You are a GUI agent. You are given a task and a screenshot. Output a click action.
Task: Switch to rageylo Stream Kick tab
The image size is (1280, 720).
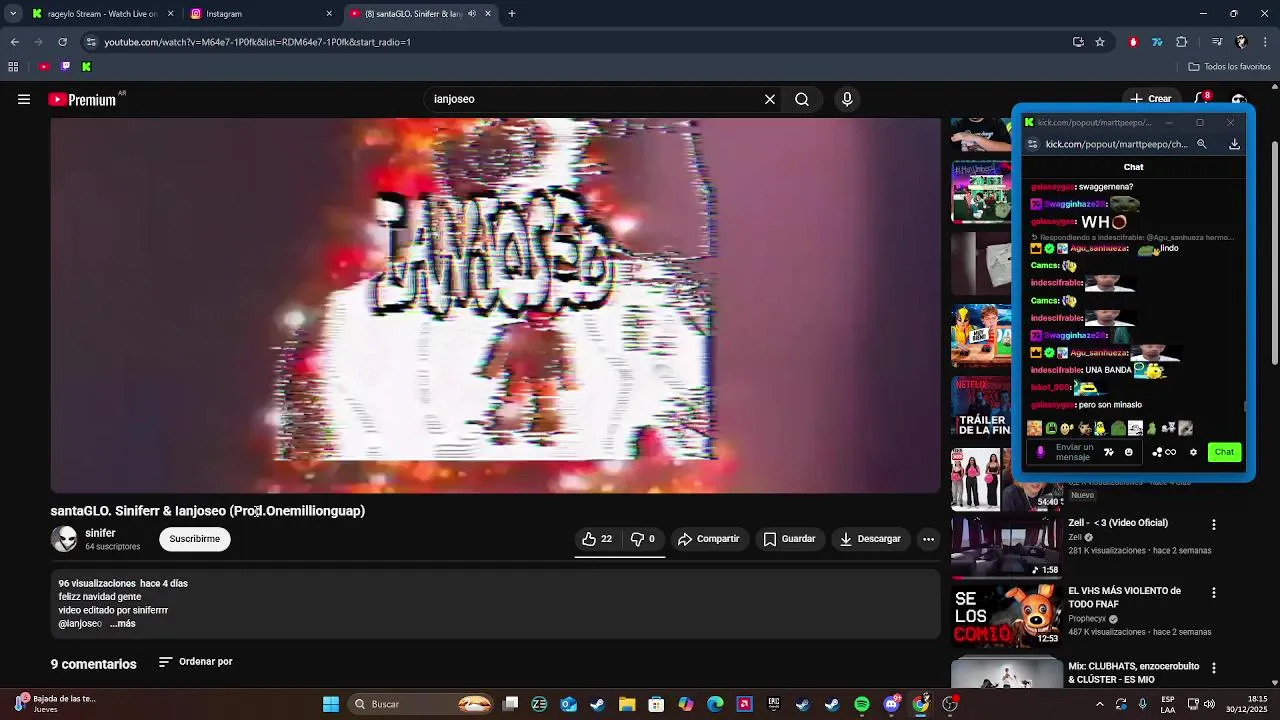(95, 14)
